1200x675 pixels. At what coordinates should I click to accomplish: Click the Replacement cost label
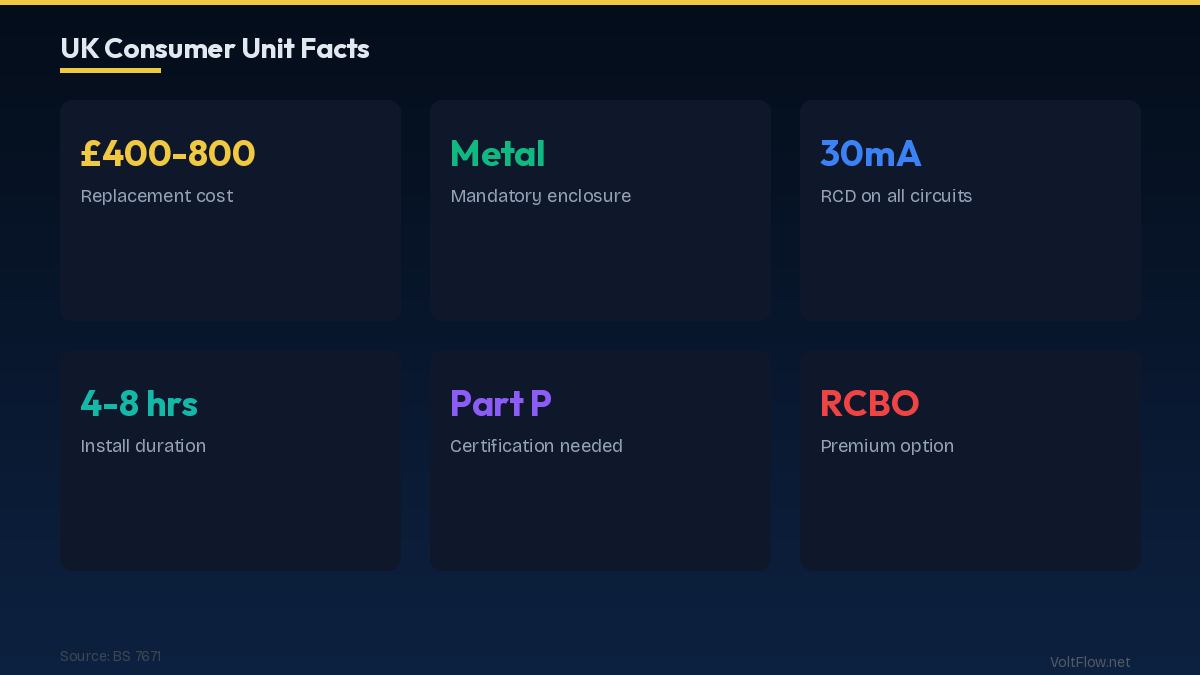pyautogui.click(x=157, y=196)
